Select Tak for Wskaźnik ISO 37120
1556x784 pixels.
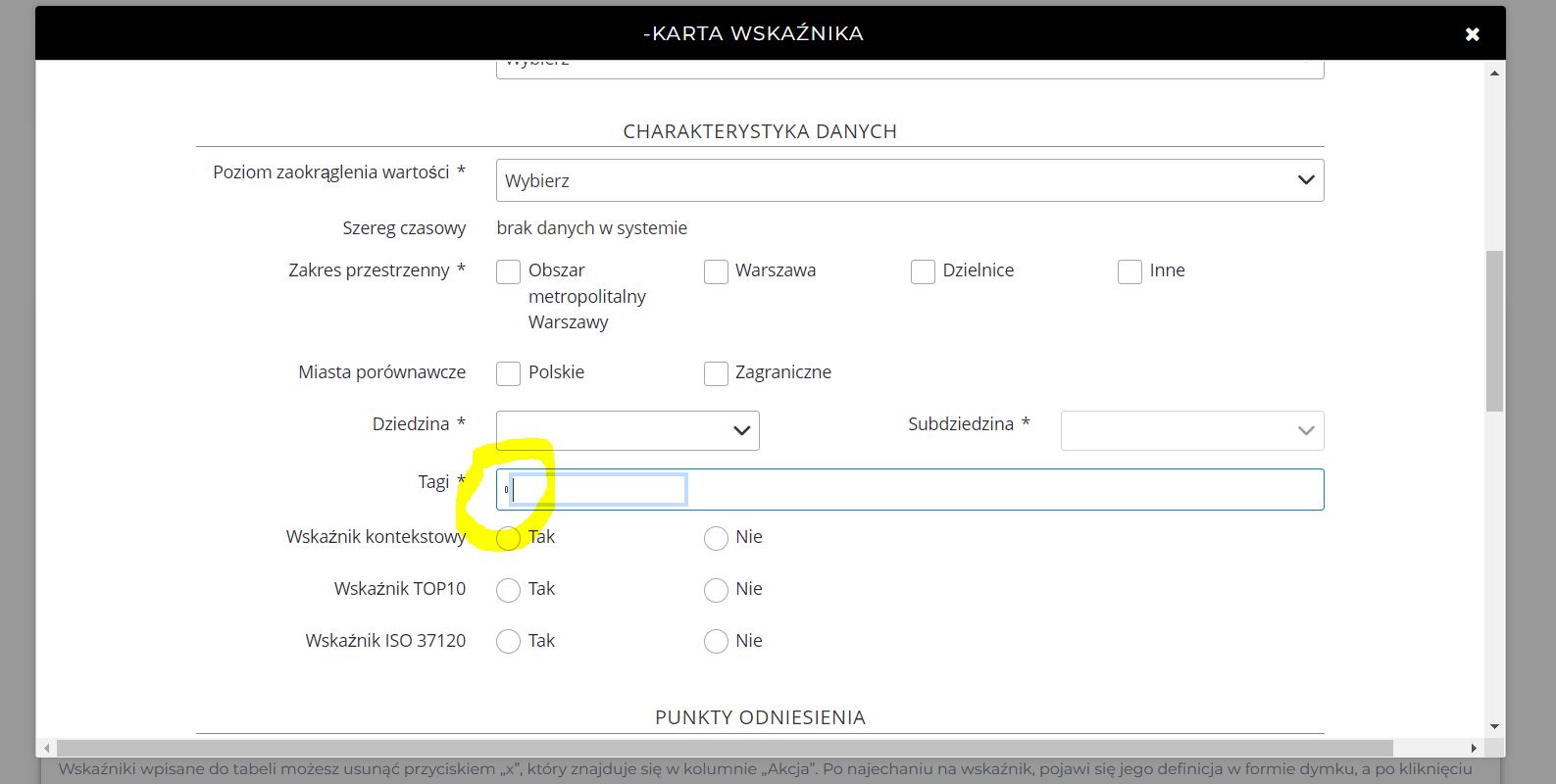(508, 642)
